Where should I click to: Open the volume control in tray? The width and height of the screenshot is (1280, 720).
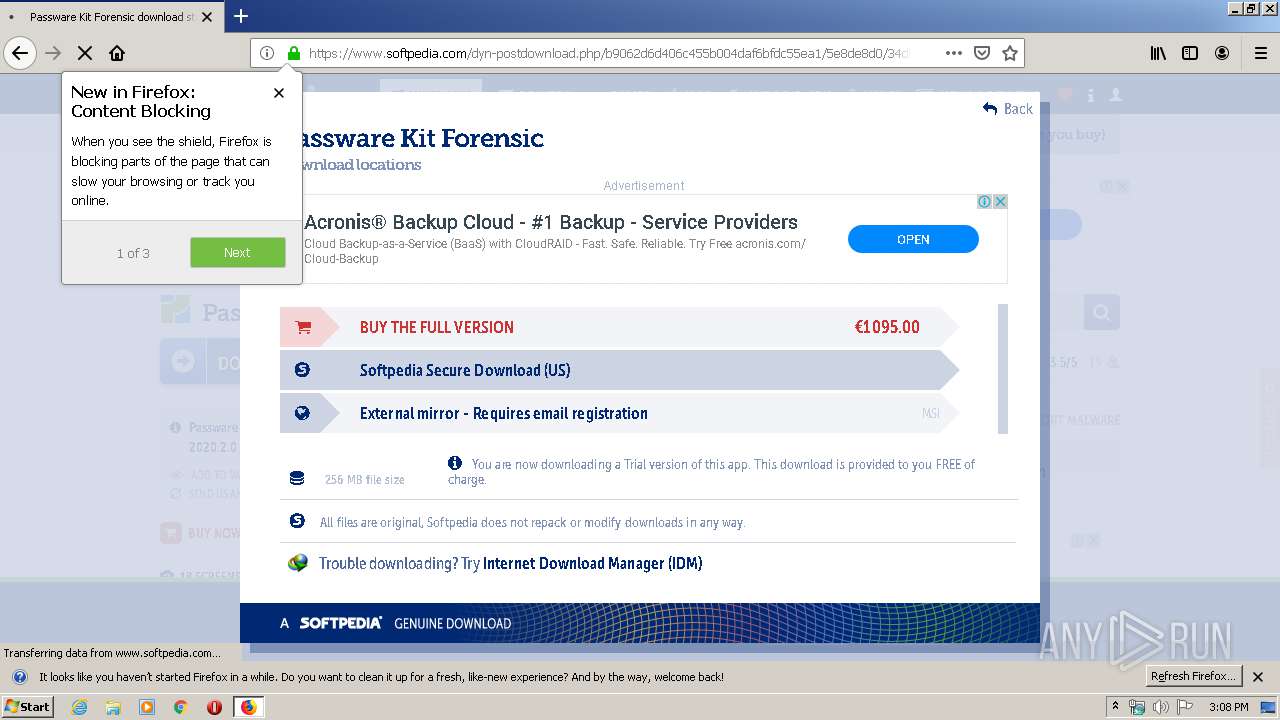point(1161,707)
